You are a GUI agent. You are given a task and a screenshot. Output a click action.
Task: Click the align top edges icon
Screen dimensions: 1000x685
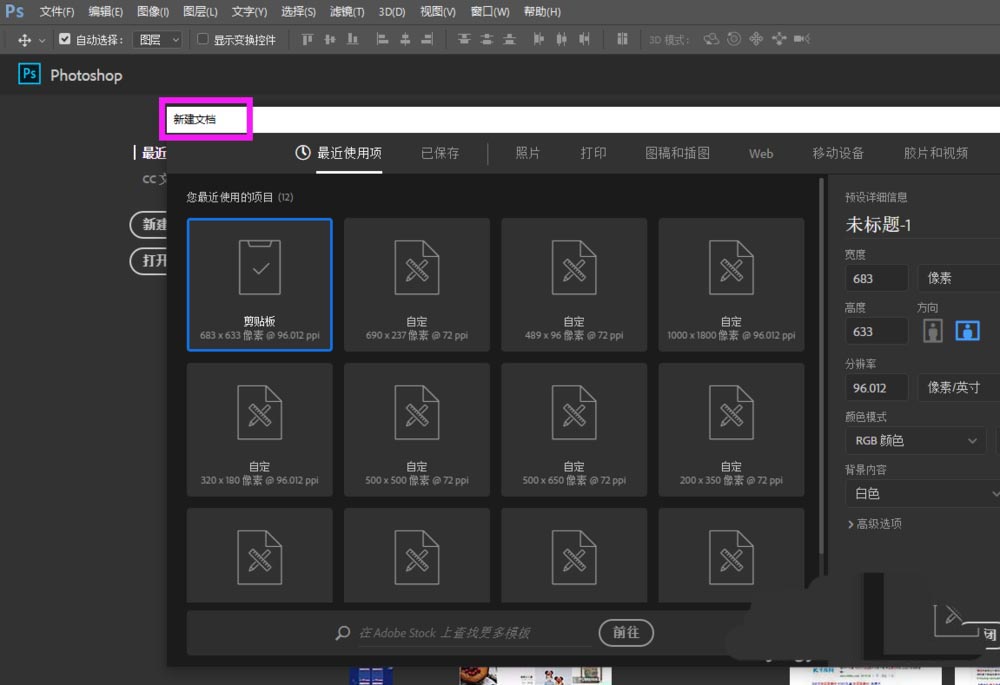pyautogui.click(x=307, y=38)
